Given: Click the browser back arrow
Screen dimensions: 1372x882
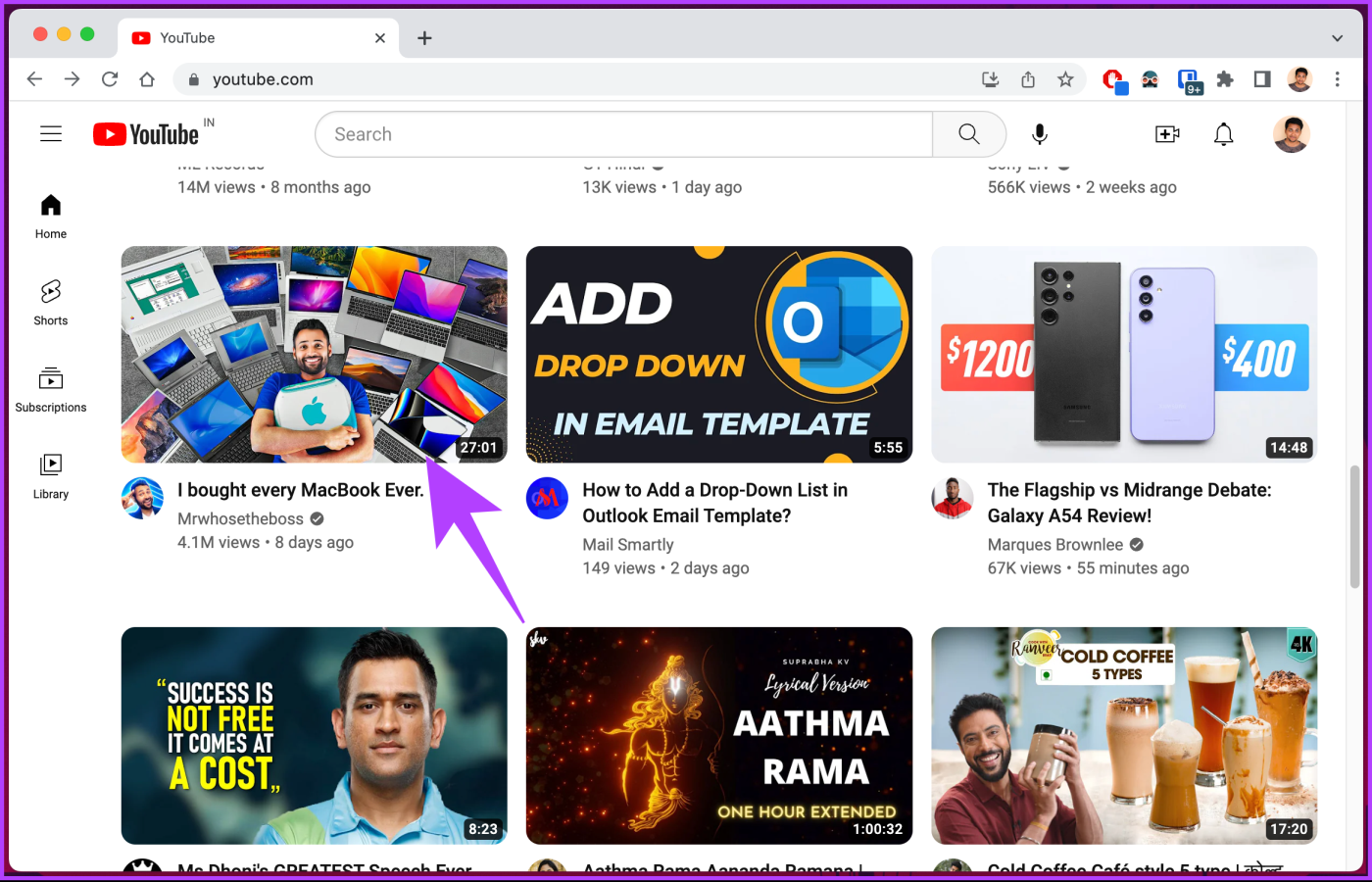Looking at the screenshot, I should (x=34, y=79).
